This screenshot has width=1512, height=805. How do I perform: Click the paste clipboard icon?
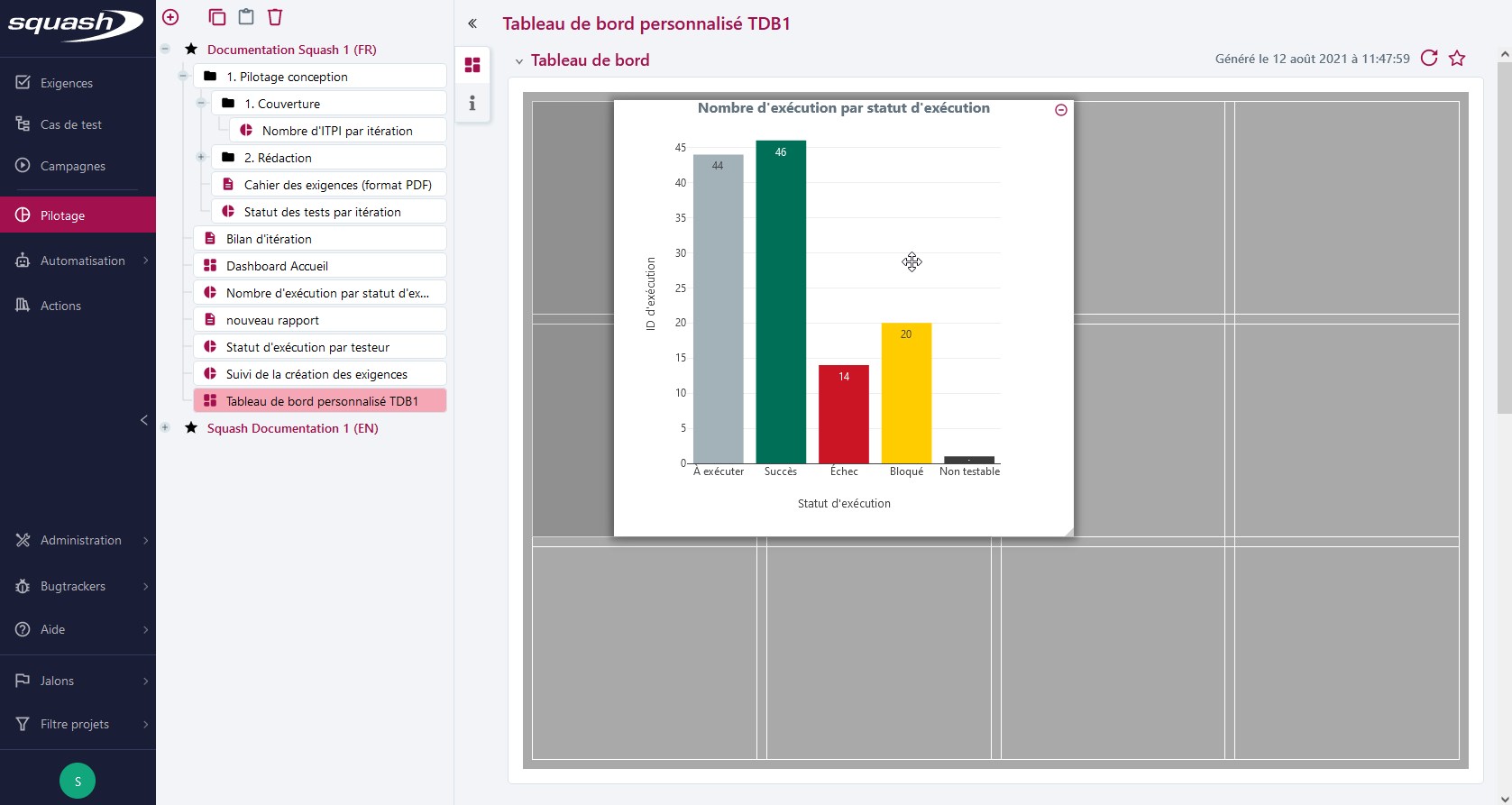pos(246,17)
